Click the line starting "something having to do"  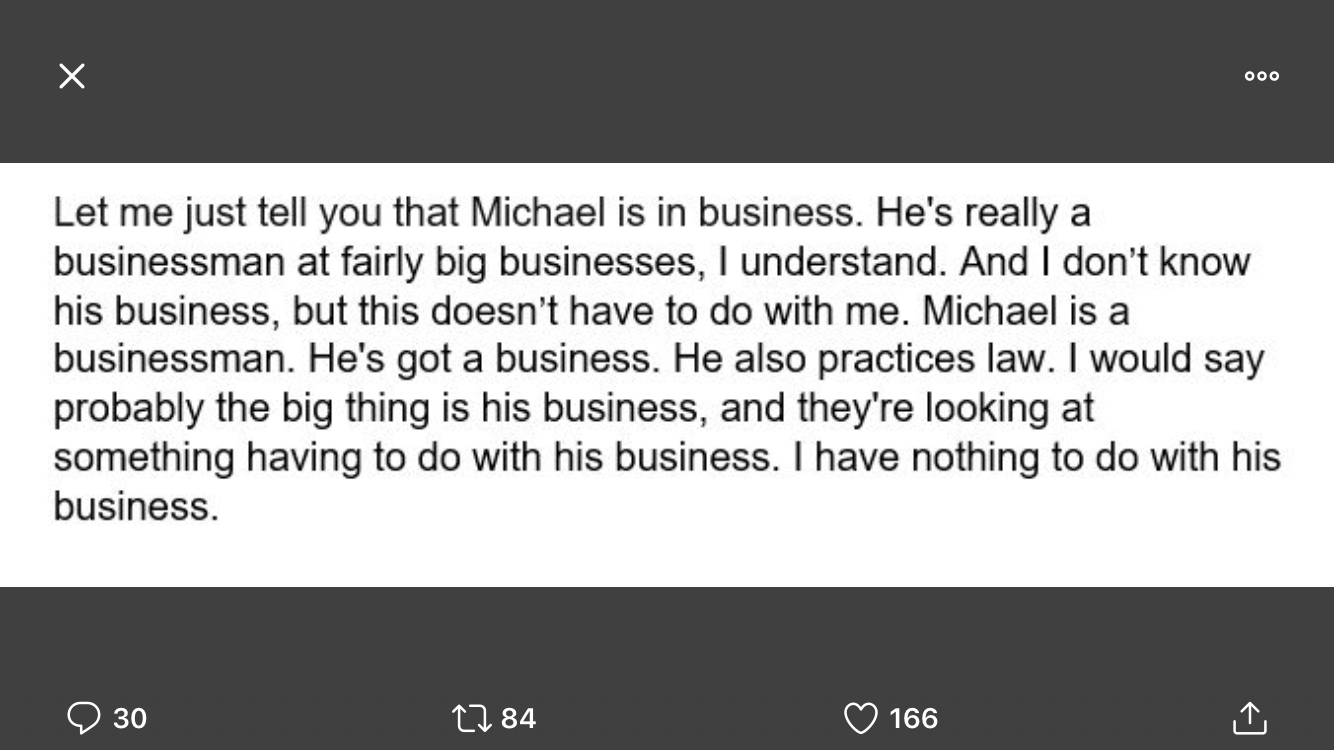666,457
